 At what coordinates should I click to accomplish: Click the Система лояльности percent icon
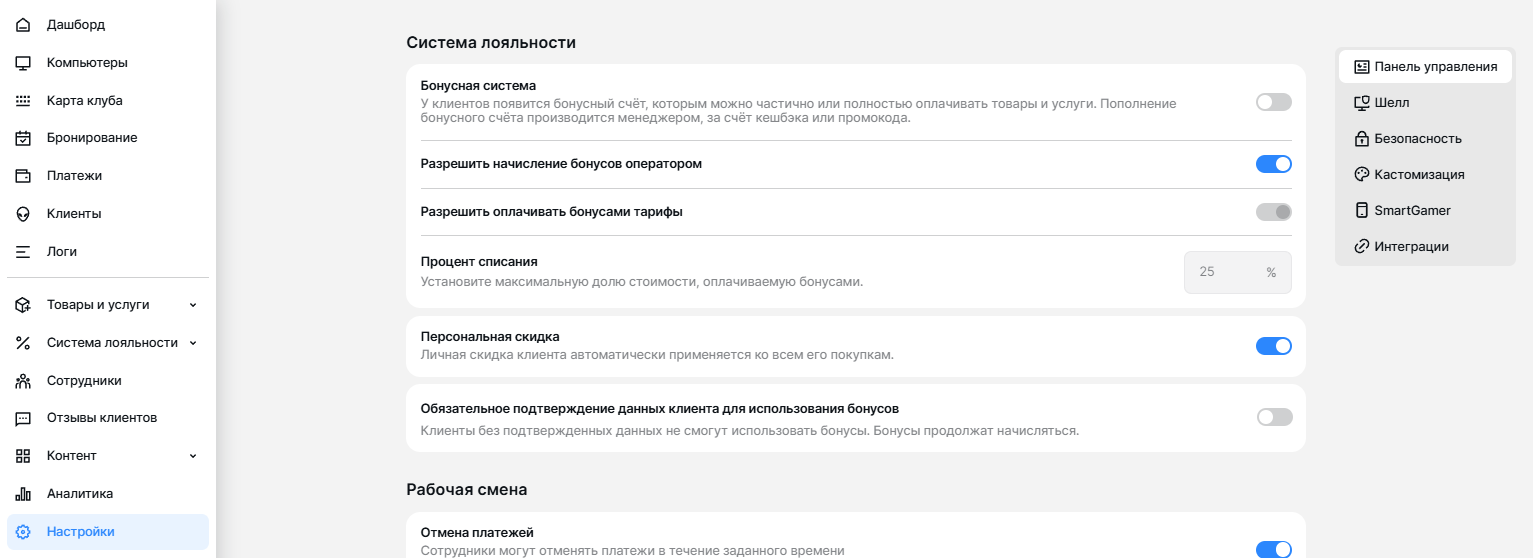point(24,343)
